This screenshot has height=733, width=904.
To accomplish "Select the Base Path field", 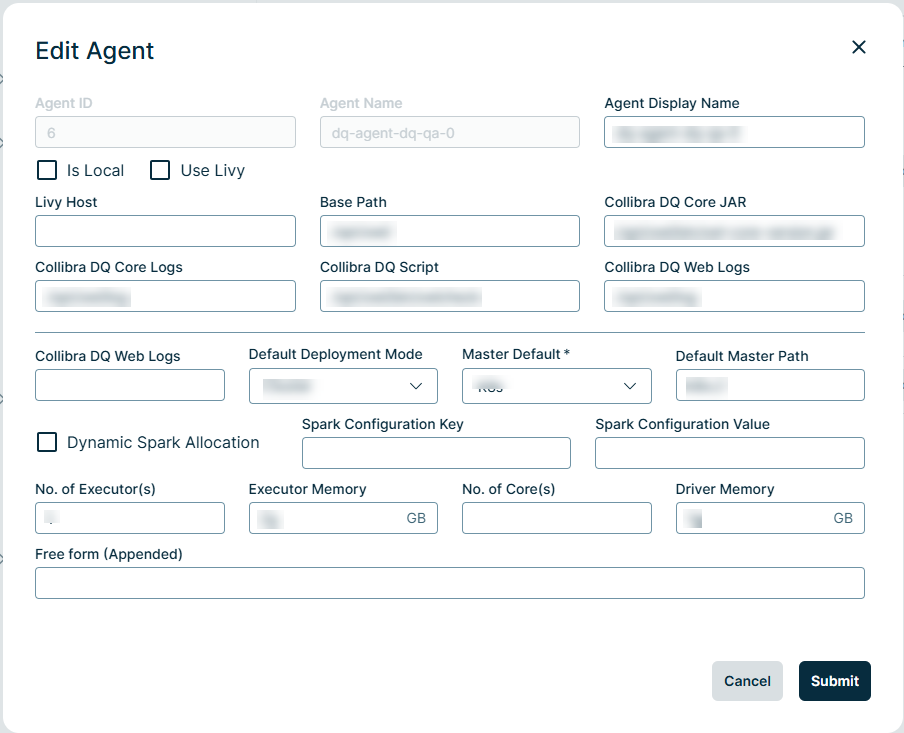I will click(449, 231).
